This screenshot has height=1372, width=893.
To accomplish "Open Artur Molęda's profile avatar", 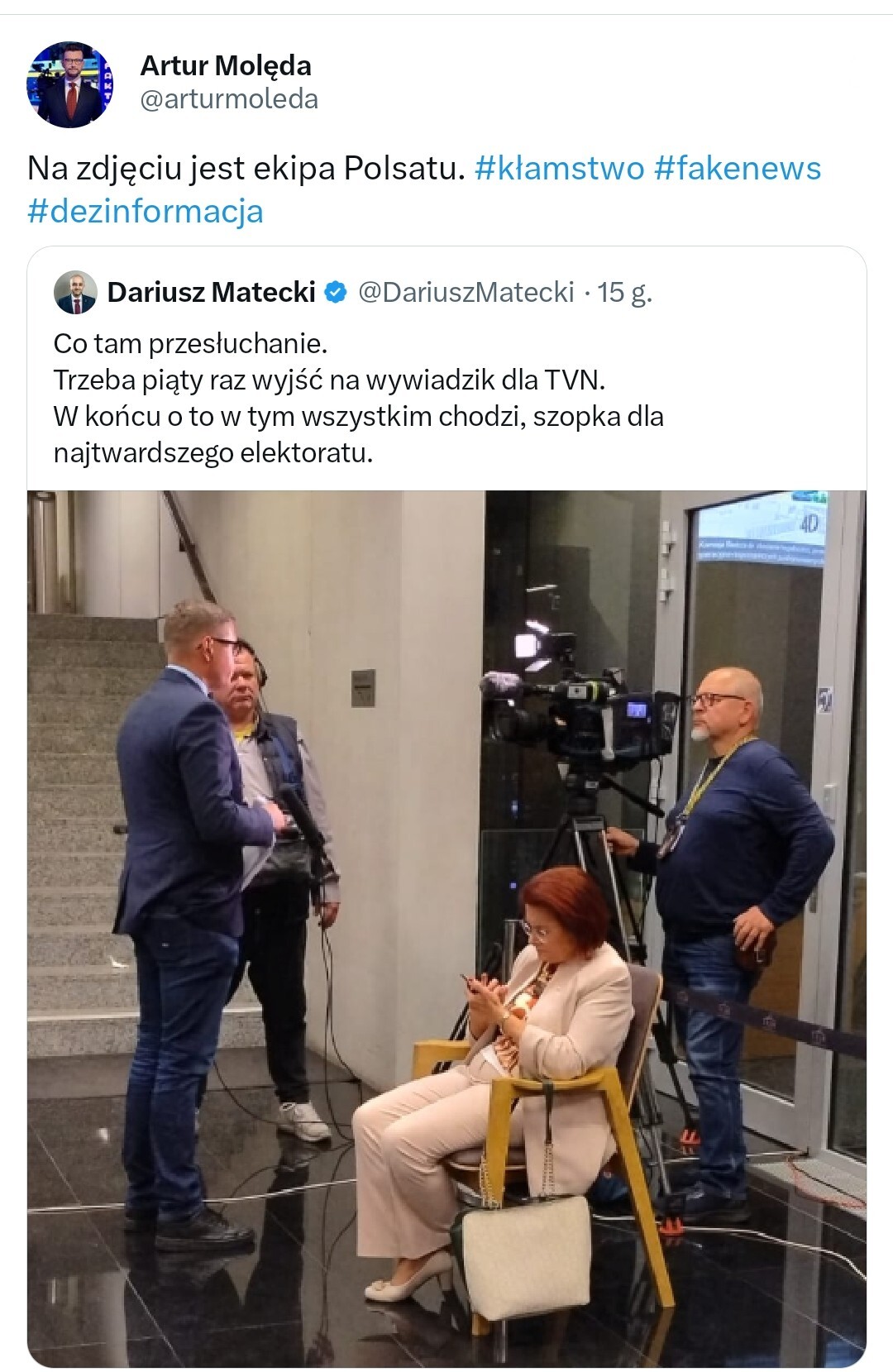I will click(x=70, y=84).
